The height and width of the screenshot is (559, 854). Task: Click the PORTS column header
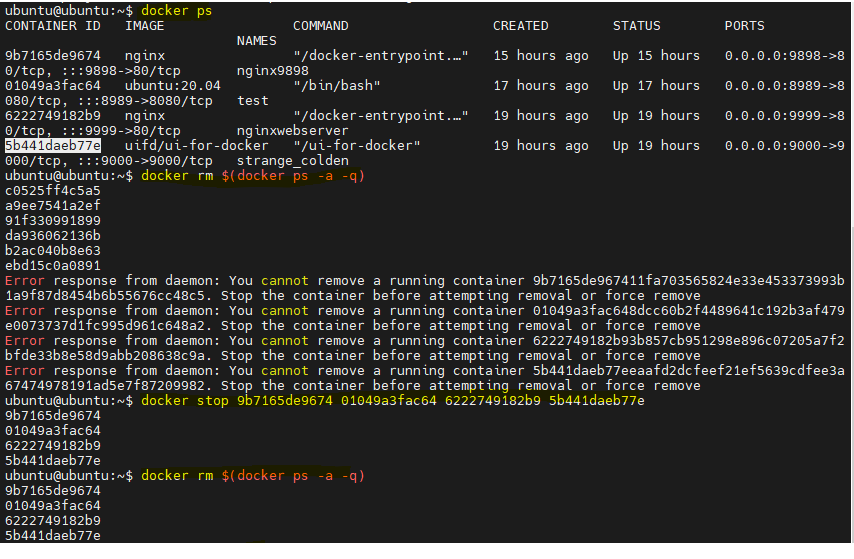coord(745,26)
